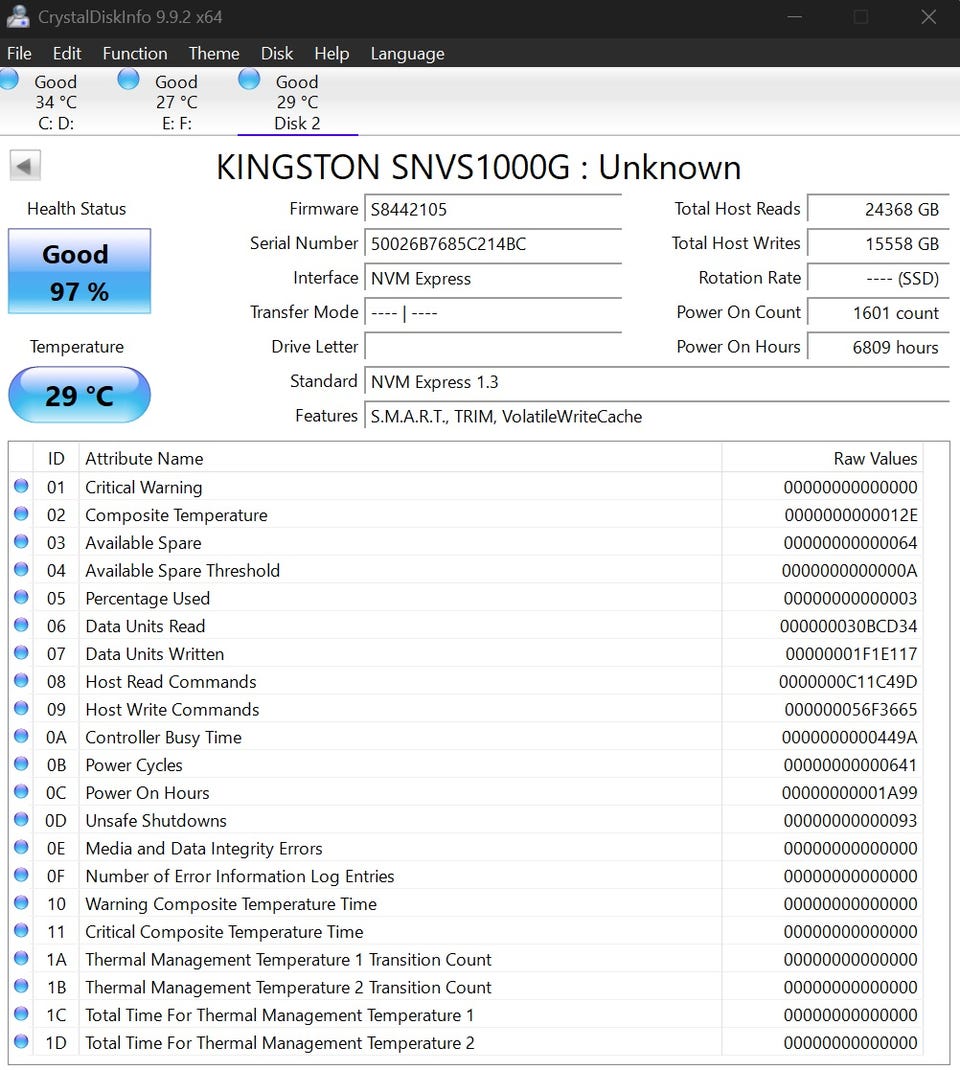Open the Function menu
The image size is (960, 1070).
coord(135,53)
